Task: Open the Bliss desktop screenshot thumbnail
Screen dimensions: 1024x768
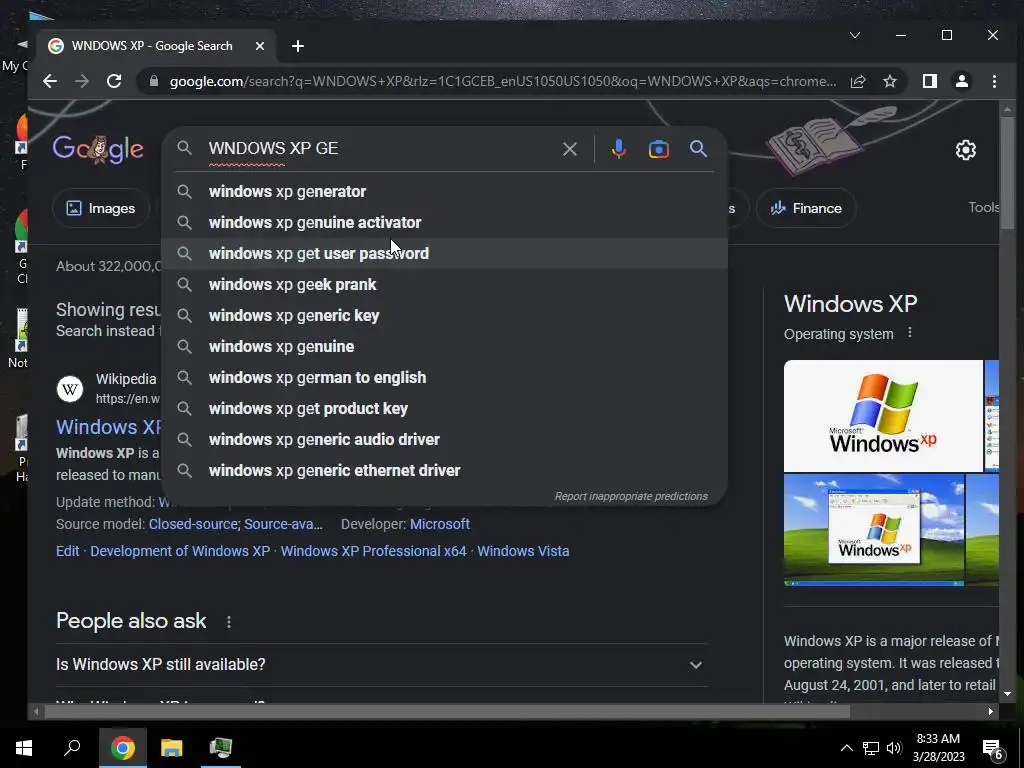Action: pos(874,530)
